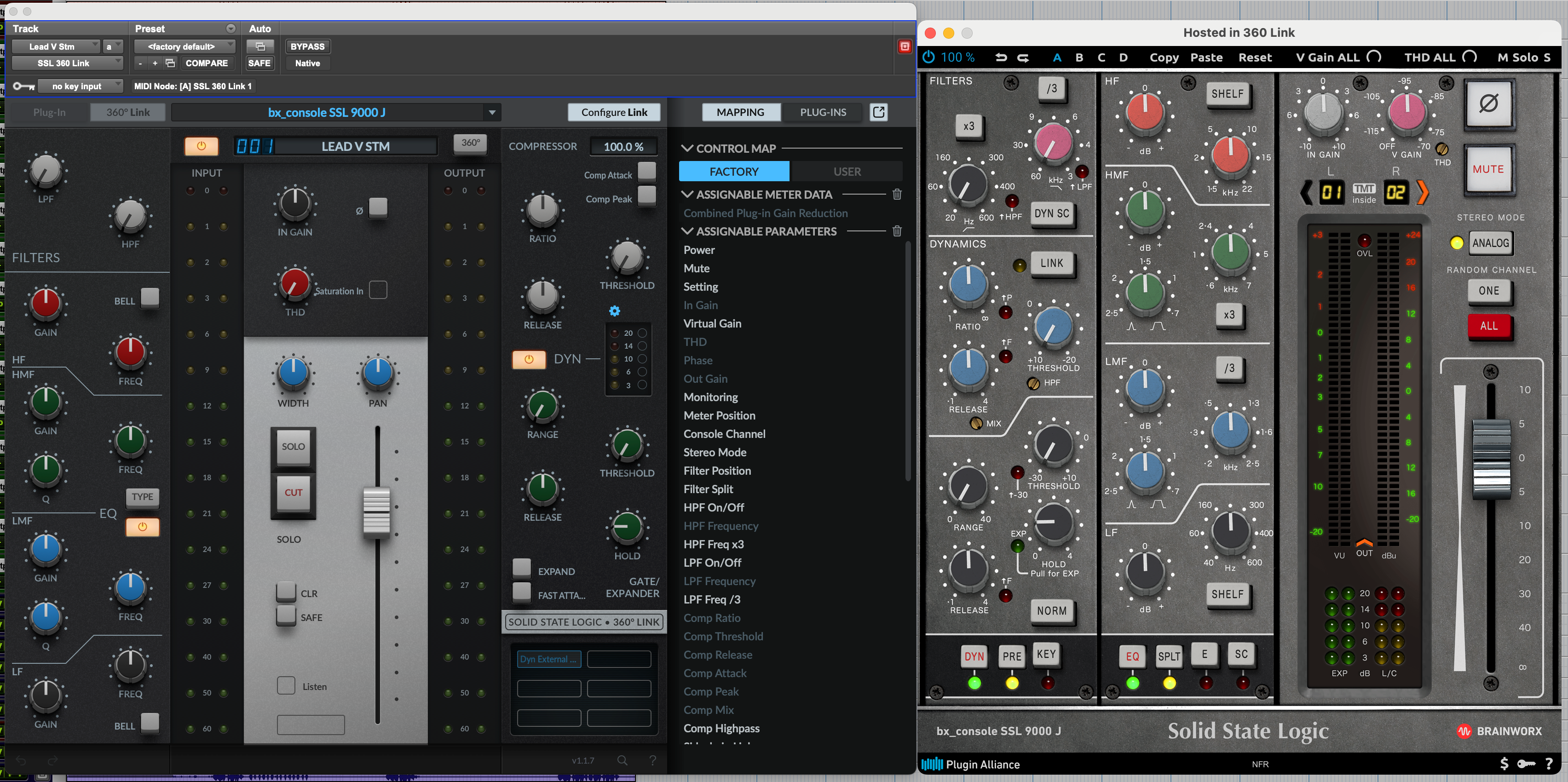Delete assignable parameters with trash icon
1568x782 pixels.
pos(897,231)
